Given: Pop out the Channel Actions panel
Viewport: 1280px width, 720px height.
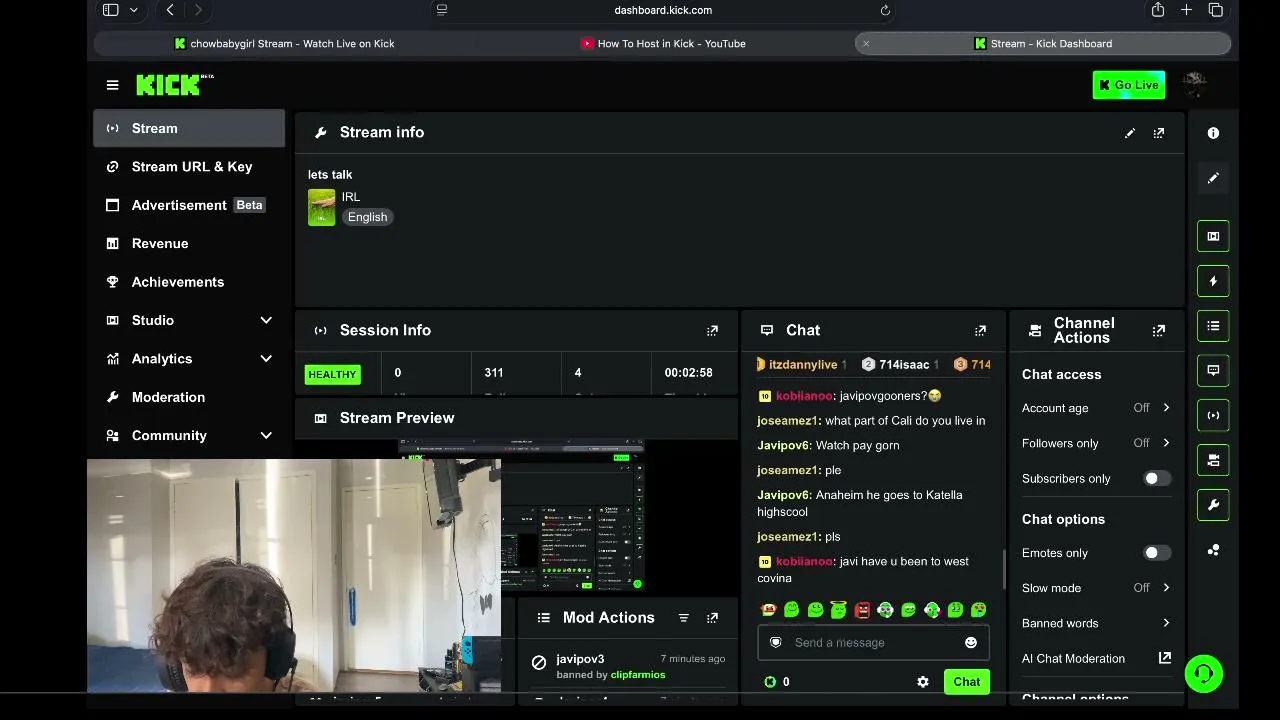Looking at the screenshot, I should coord(1159,331).
